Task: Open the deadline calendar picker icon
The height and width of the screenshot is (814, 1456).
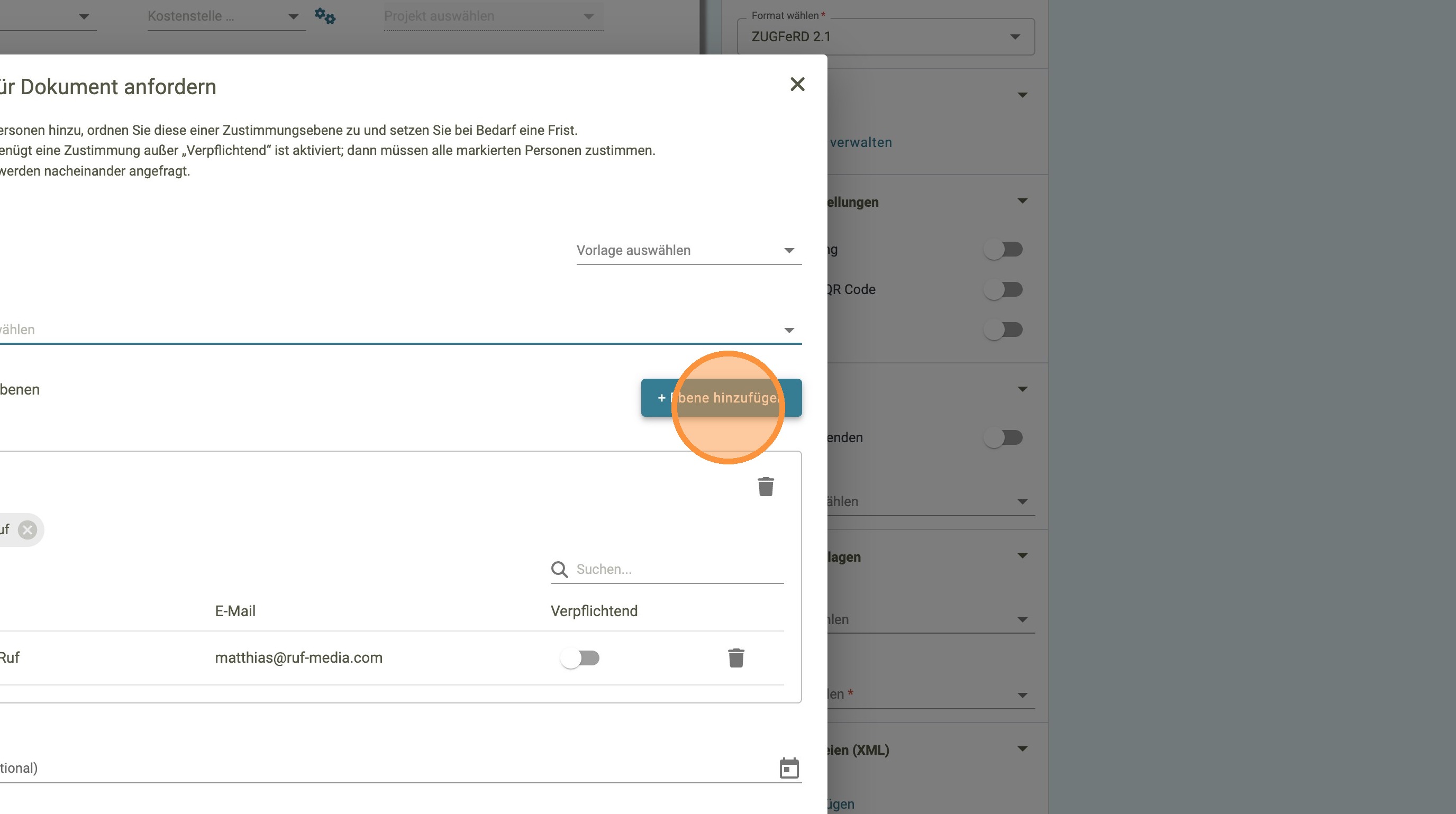Action: click(x=788, y=768)
